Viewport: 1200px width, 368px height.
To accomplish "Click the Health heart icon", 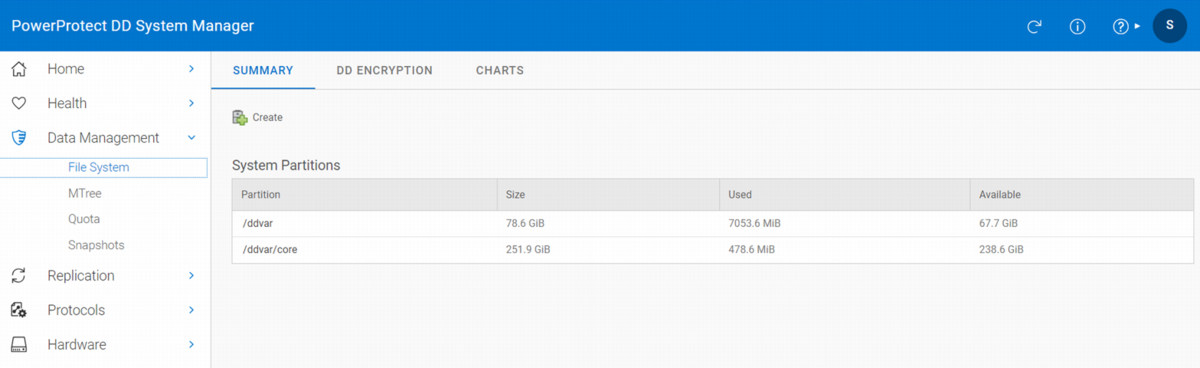I will pyautogui.click(x=18, y=103).
